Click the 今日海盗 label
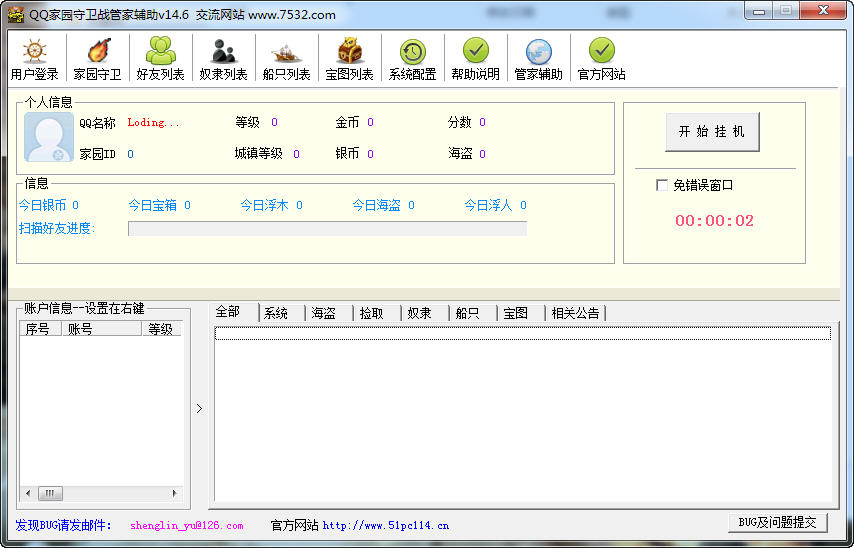This screenshot has width=854, height=548. 377,205
